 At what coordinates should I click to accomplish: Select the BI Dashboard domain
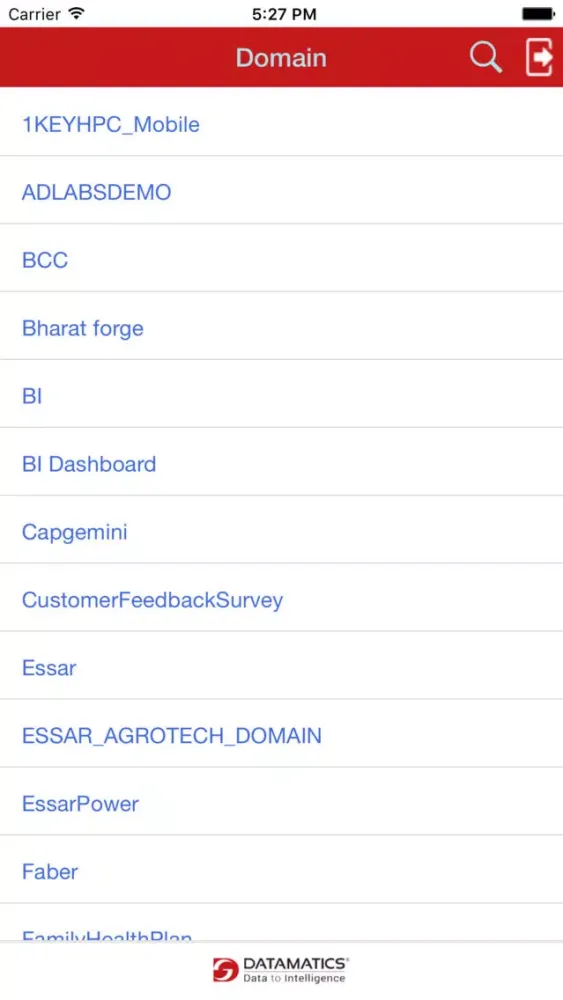[281, 464]
